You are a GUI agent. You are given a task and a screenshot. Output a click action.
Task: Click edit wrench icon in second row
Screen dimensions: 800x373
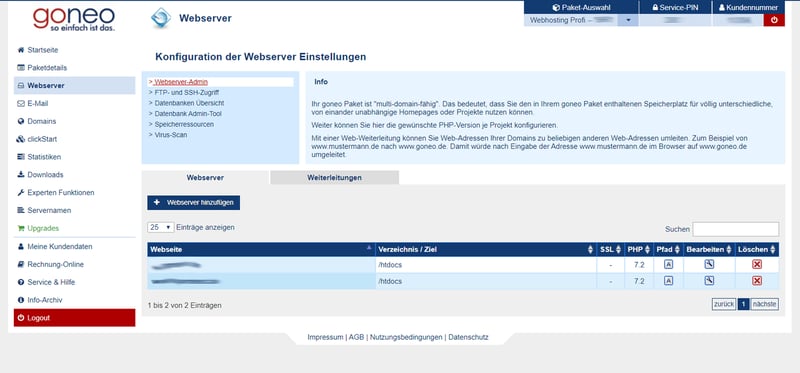pyautogui.click(x=709, y=281)
